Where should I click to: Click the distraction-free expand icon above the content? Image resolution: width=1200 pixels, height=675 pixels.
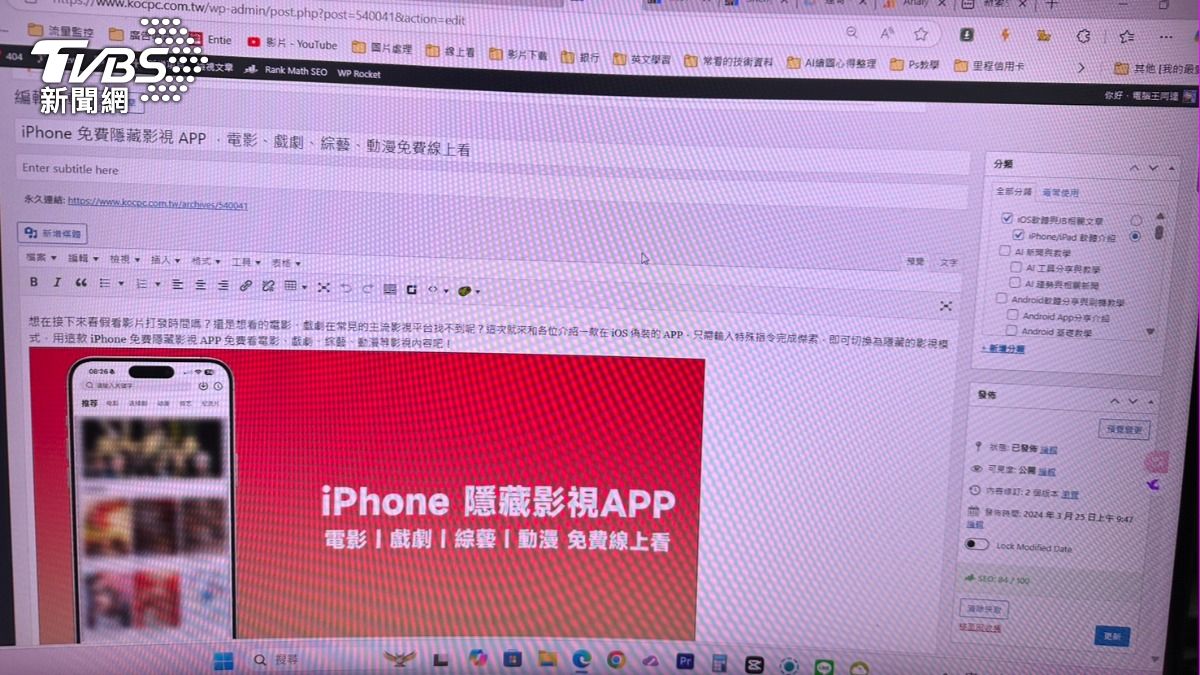click(945, 306)
